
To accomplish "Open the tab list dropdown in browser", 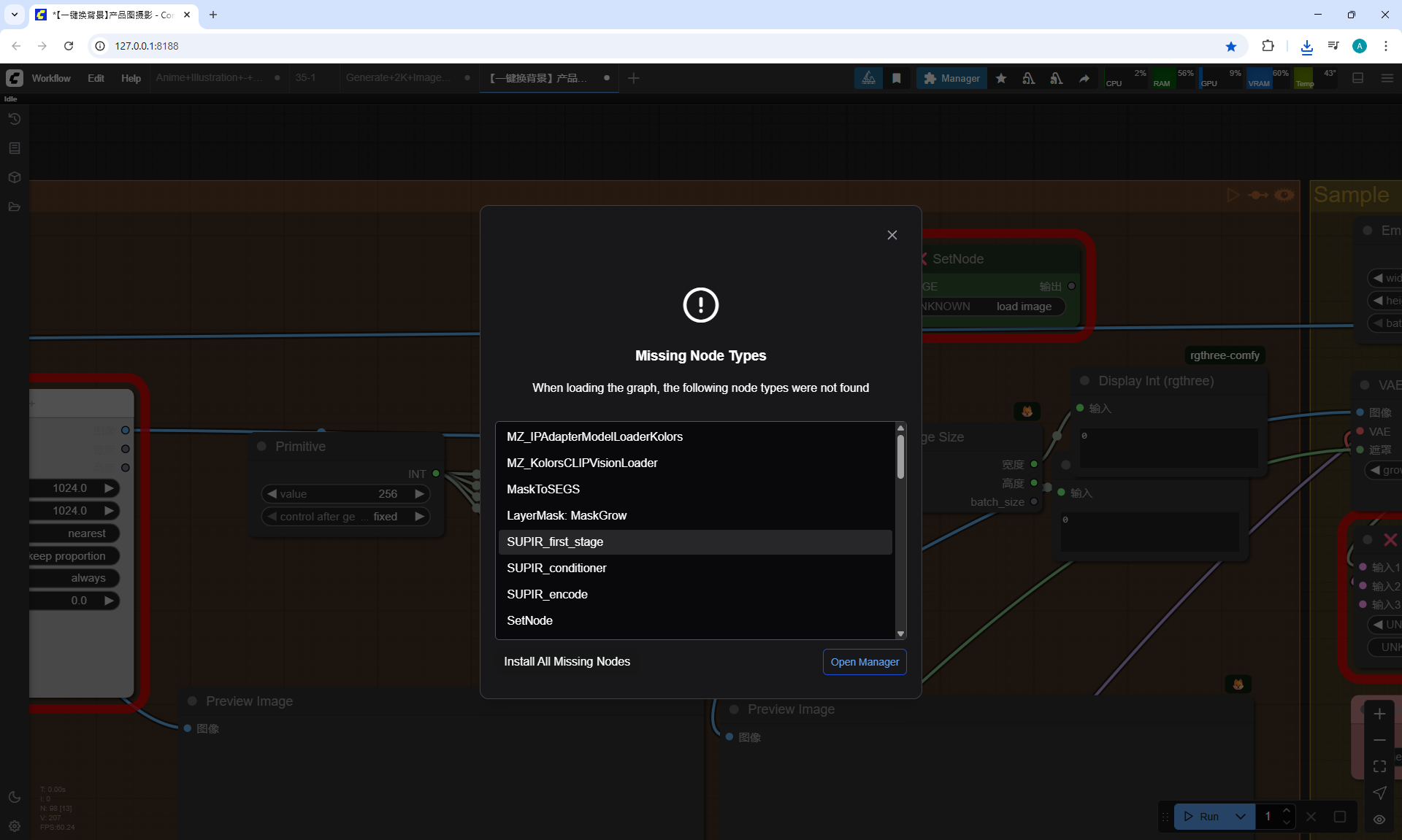I will [x=14, y=15].
